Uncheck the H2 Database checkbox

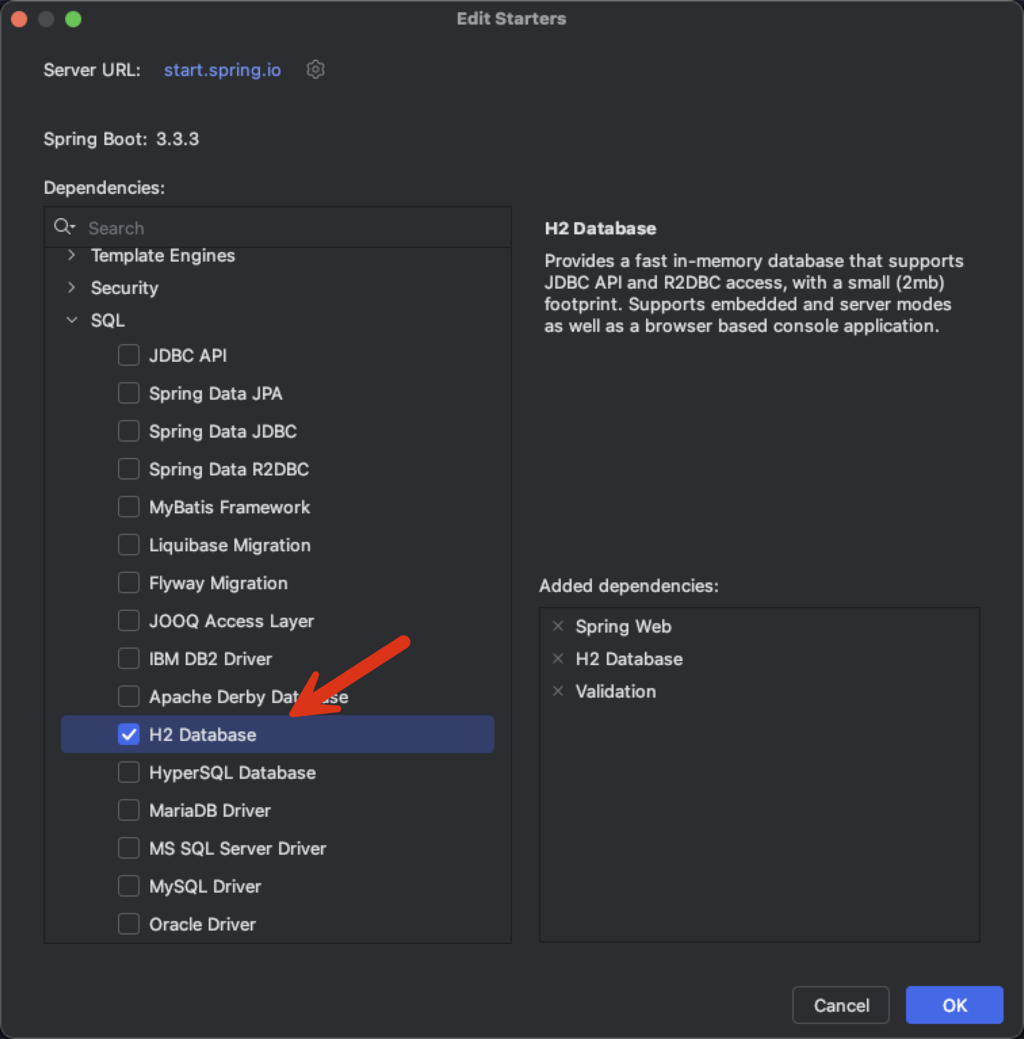(x=129, y=735)
